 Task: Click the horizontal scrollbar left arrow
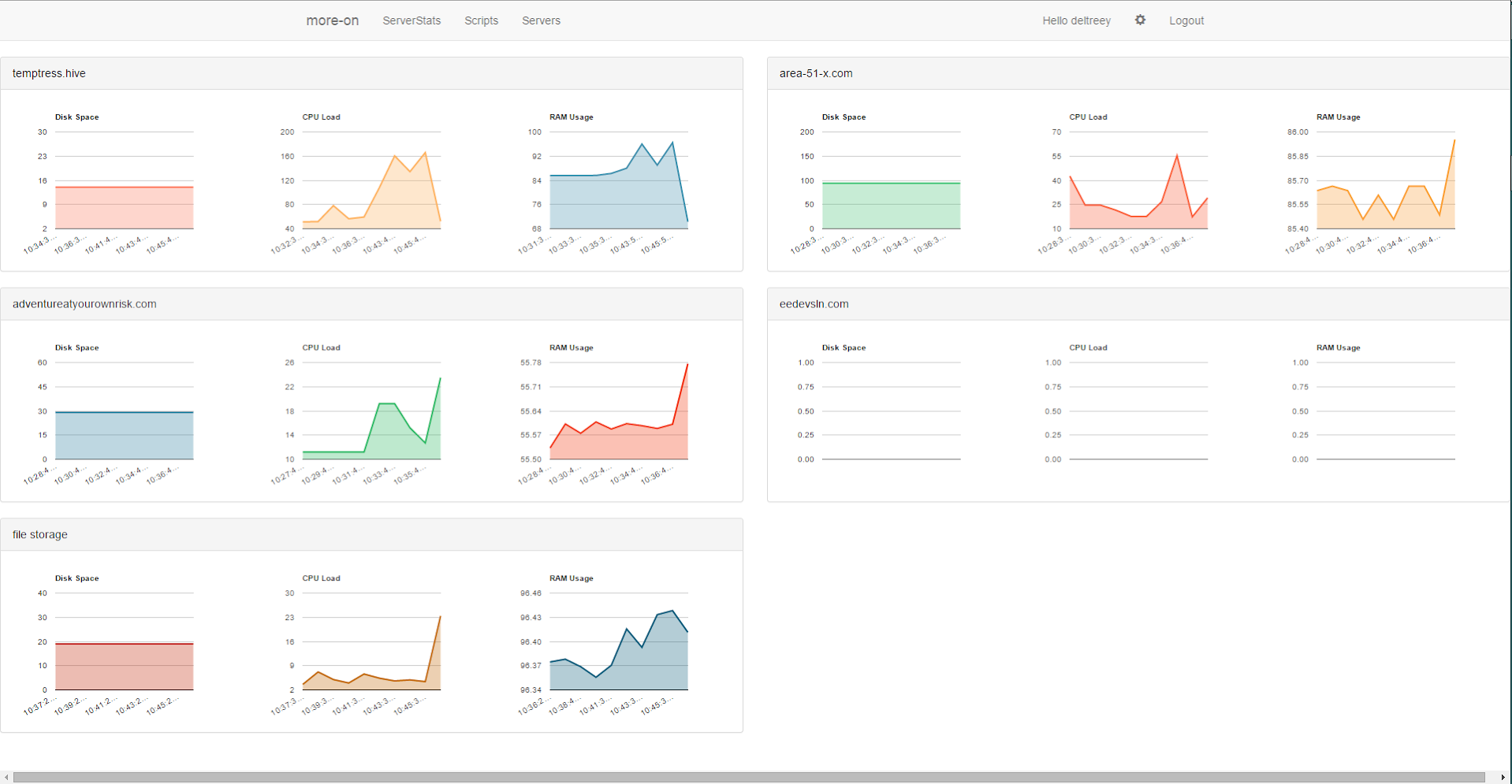click(6, 778)
